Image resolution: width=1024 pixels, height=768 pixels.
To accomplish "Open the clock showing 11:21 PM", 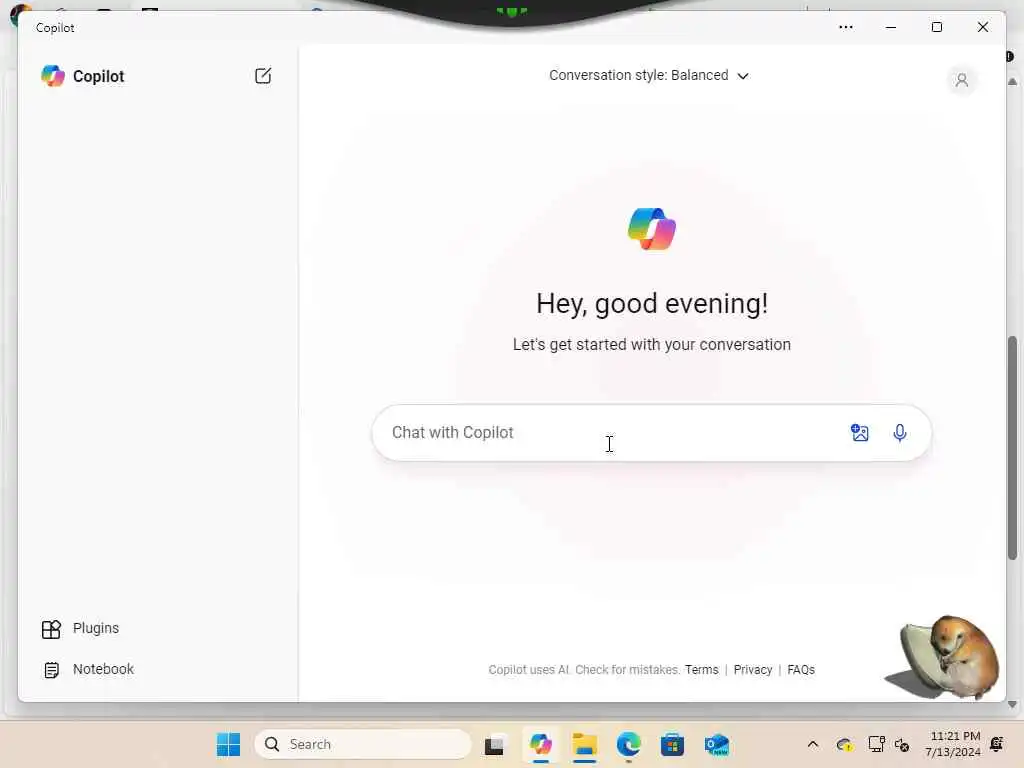I will pos(953,744).
